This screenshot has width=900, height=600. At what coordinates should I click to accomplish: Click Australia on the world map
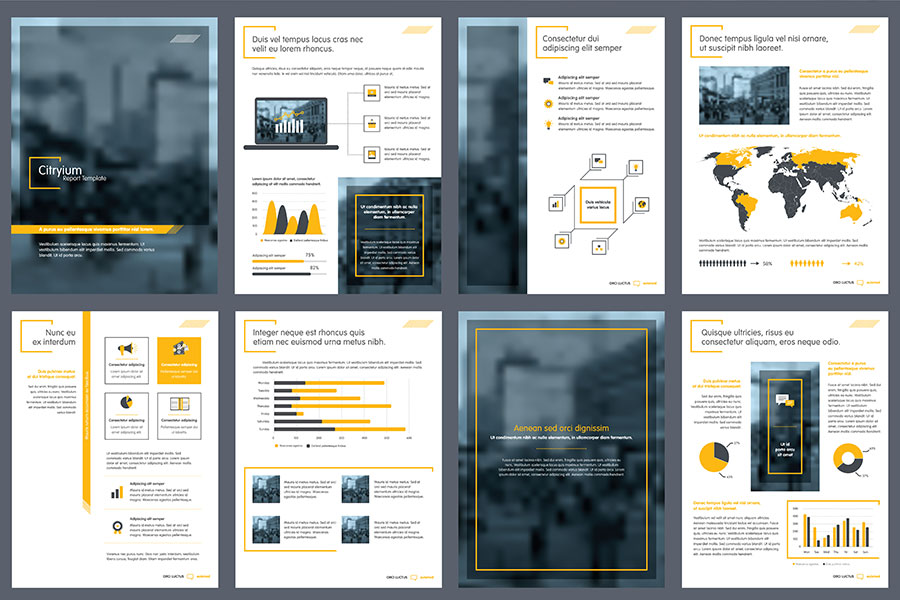[853, 214]
